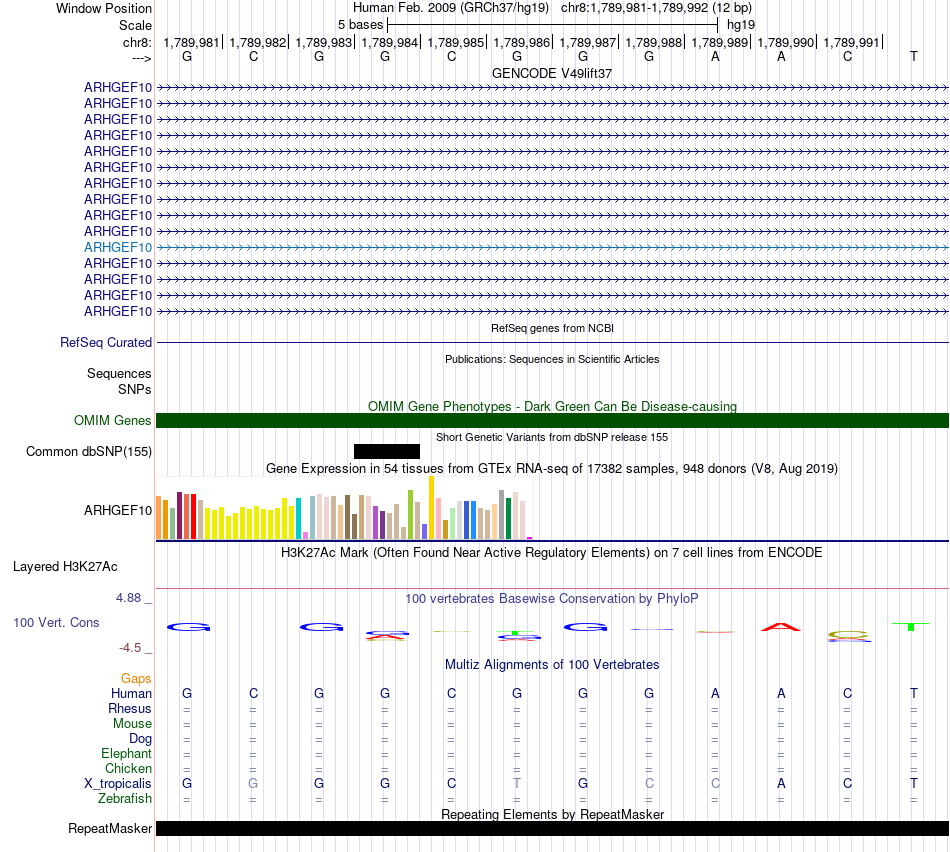Click 'Human Feb. 2009 (GRCh37/hg19)' header text
950x852 pixels.
[451, 8]
